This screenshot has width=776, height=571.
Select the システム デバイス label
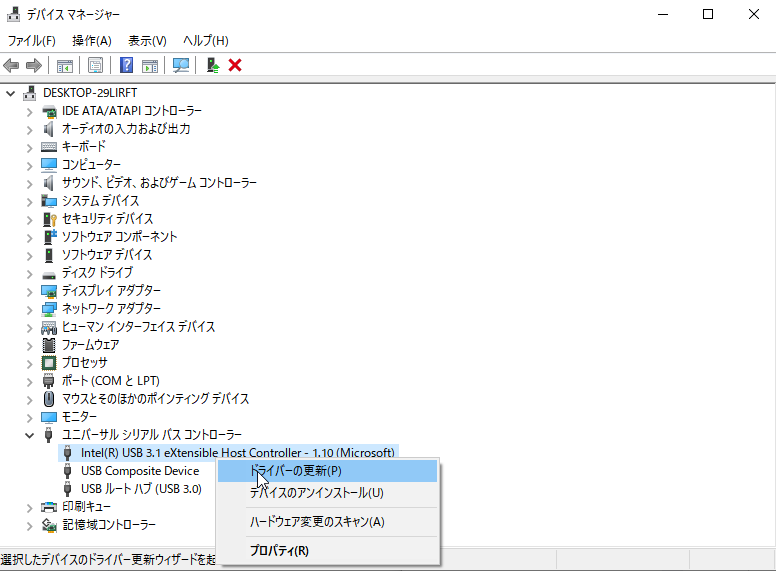point(100,201)
